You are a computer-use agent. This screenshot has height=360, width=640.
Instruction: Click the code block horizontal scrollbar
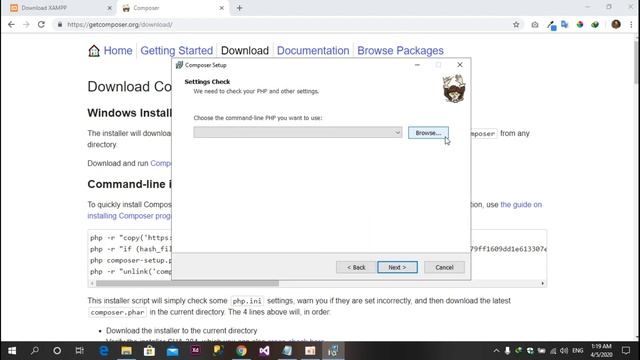click(187, 283)
